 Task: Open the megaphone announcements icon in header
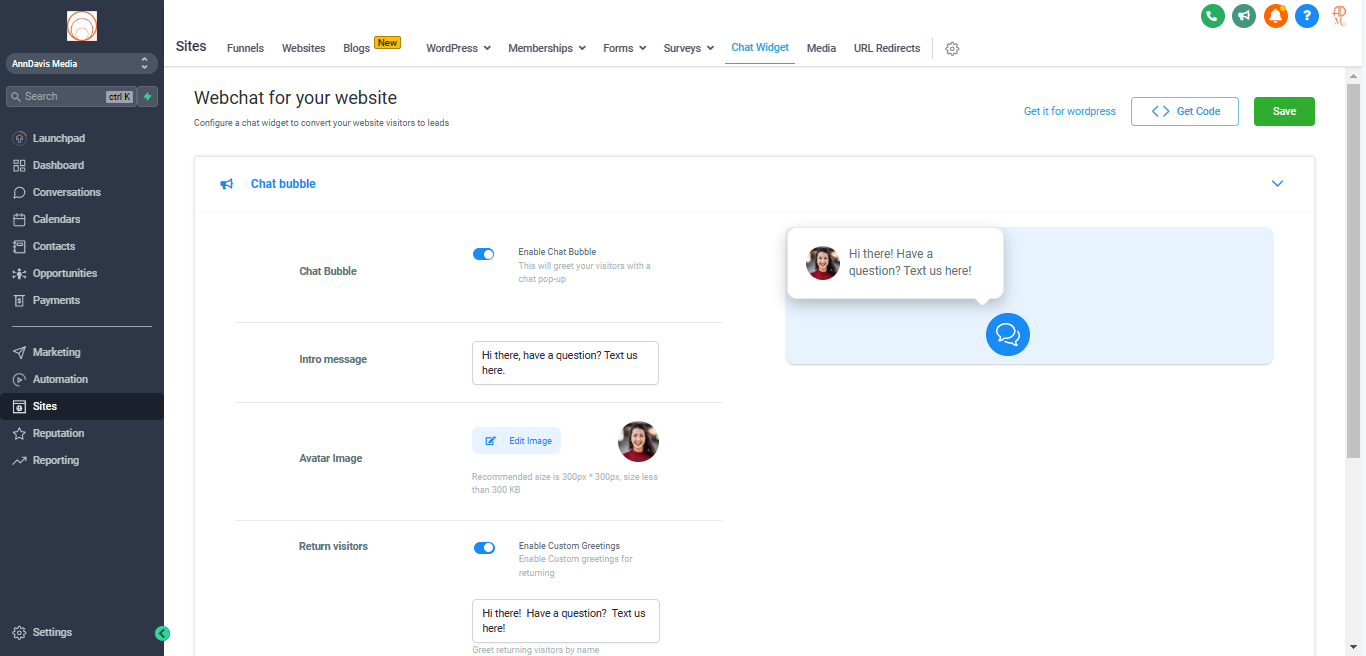tap(1244, 16)
